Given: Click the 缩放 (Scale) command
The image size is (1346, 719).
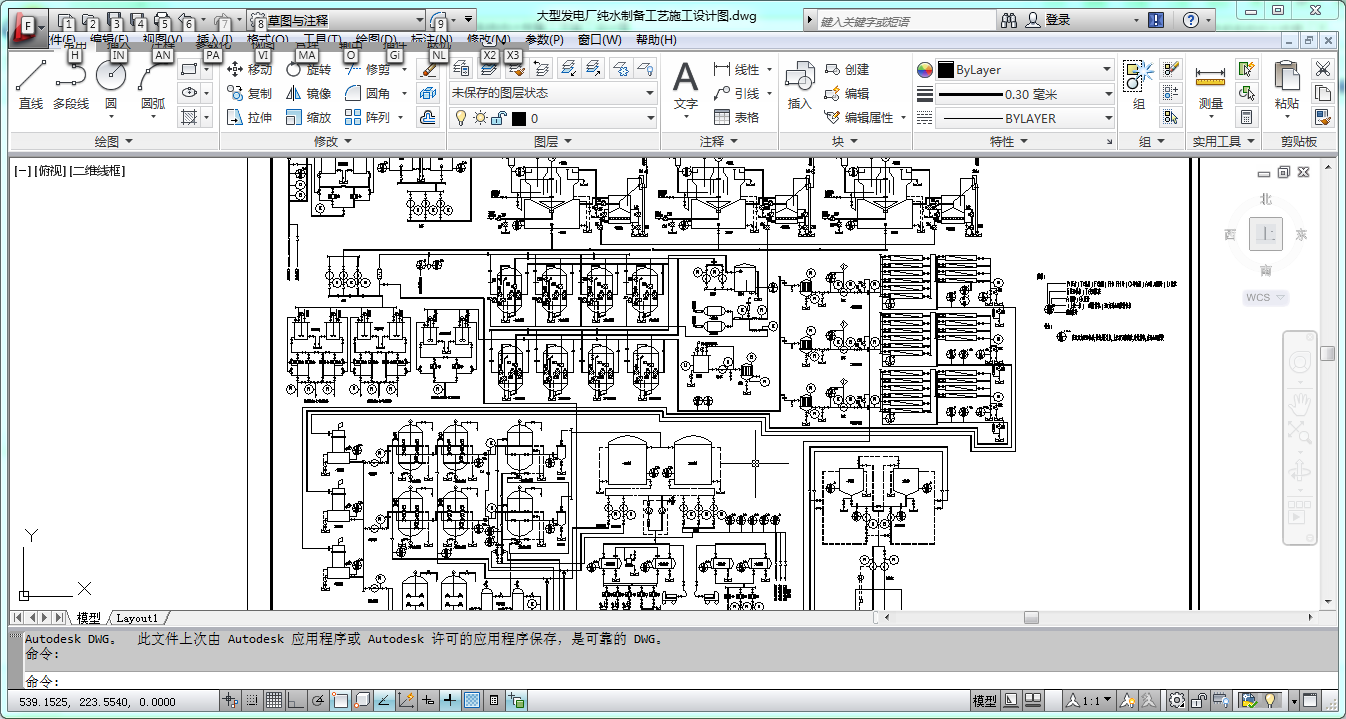Looking at the screenshot, I should 308,118.
